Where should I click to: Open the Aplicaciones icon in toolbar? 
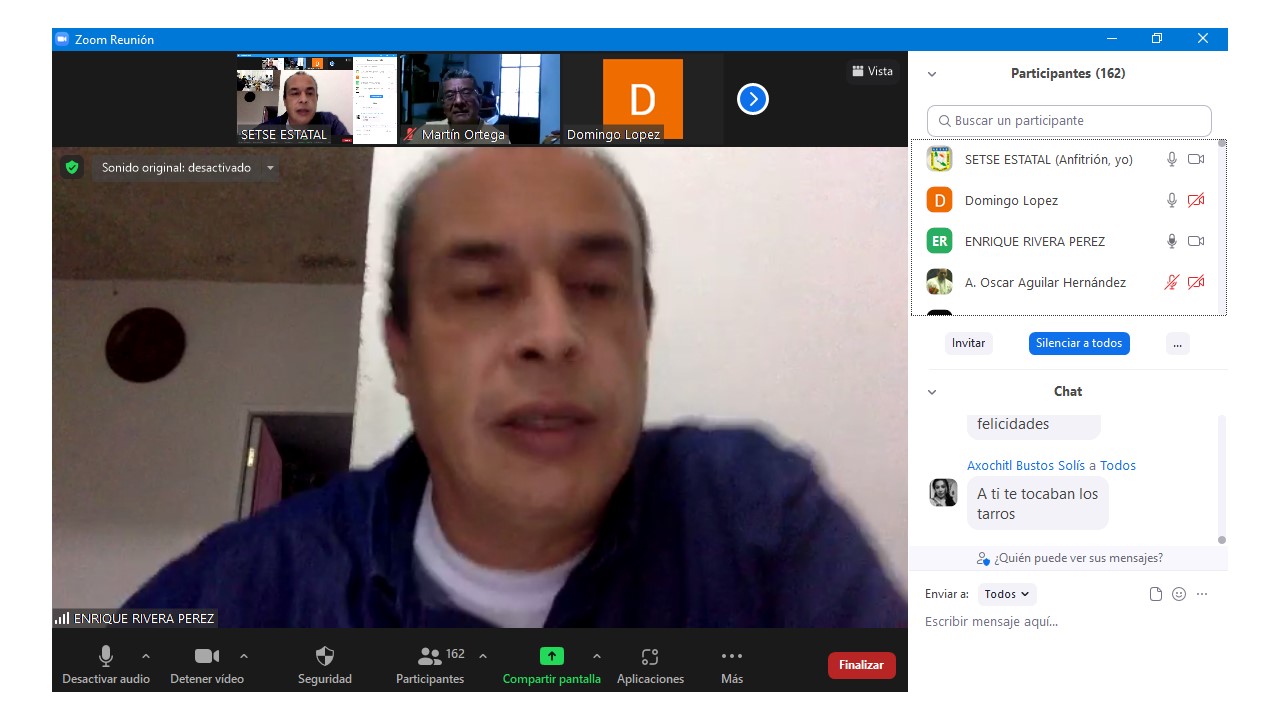pyautogui.click(x=650, y=656)
